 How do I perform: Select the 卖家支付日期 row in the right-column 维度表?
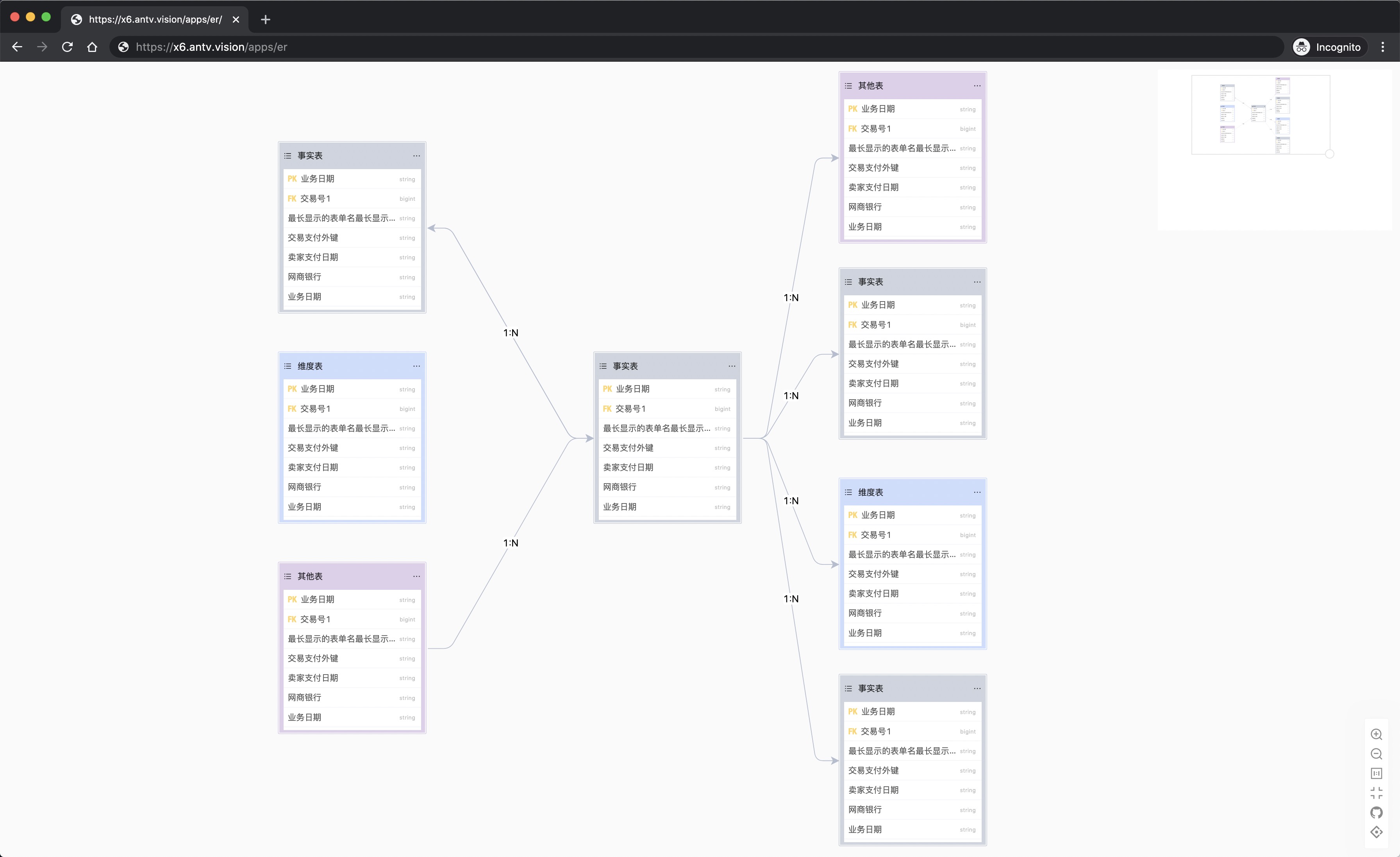[x=912, y=593]
